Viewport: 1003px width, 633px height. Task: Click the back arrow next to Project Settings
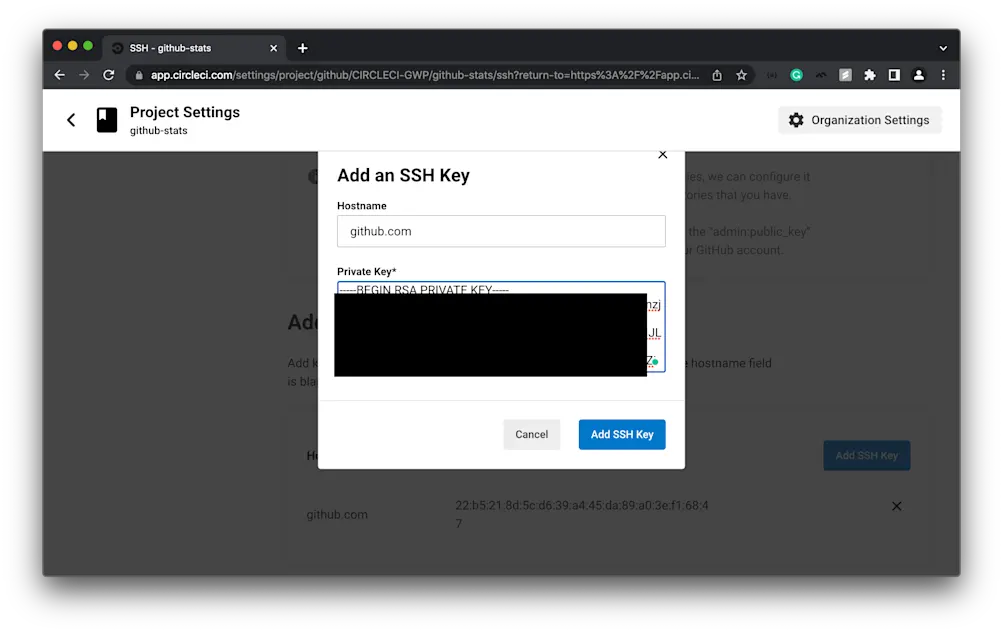coord(70,119)
